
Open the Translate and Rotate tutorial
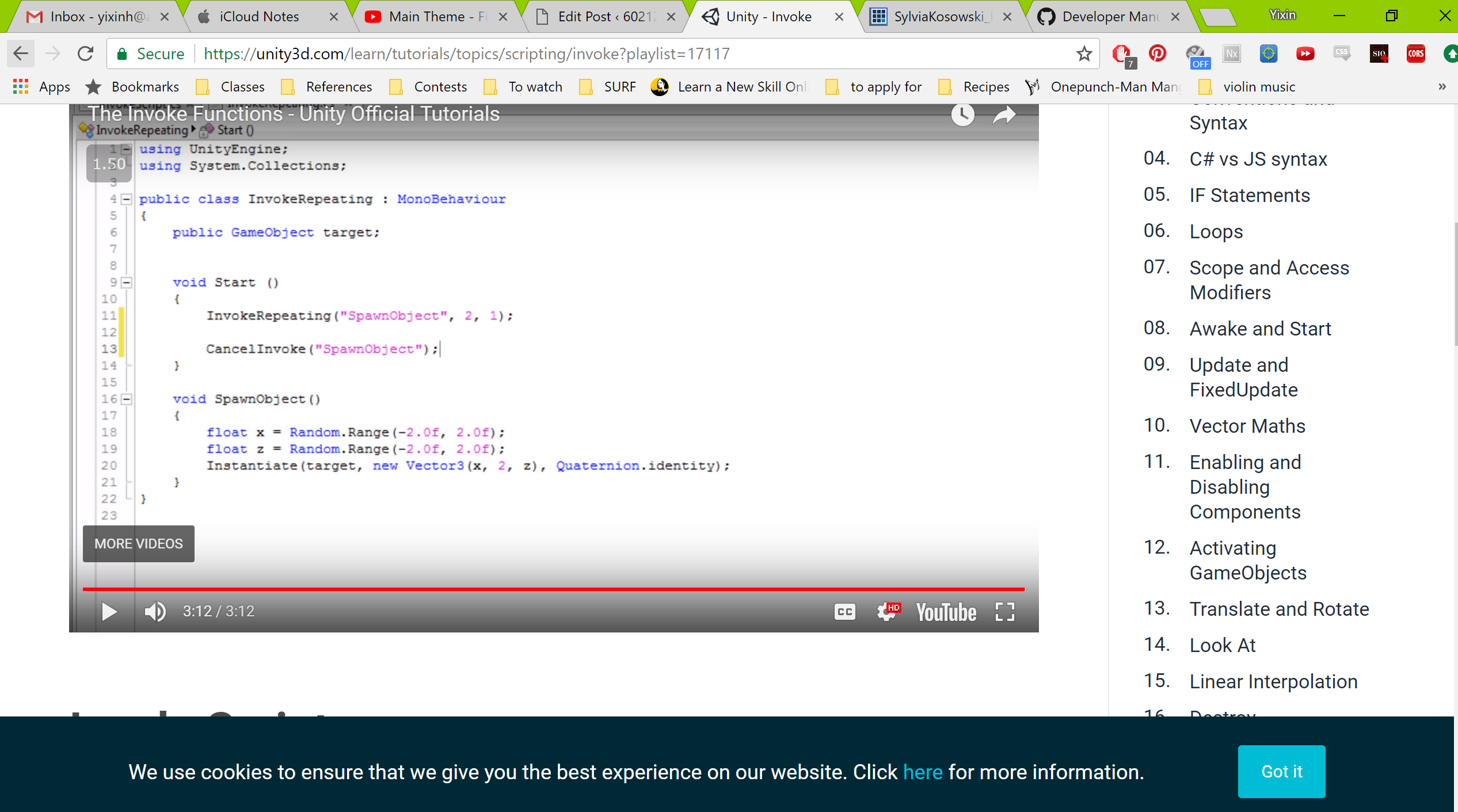(1279, 609)
